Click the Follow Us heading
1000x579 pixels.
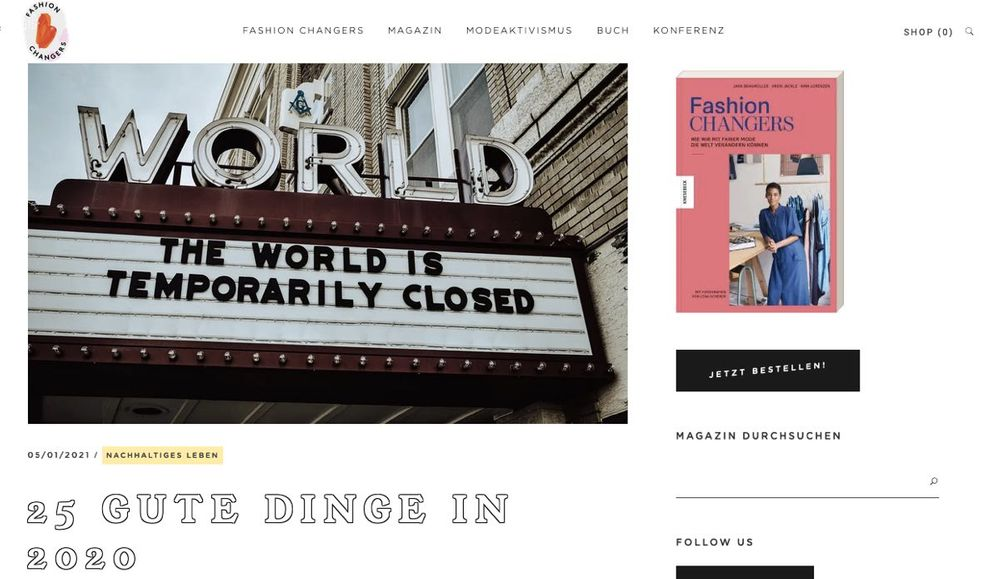coord(714,542)
